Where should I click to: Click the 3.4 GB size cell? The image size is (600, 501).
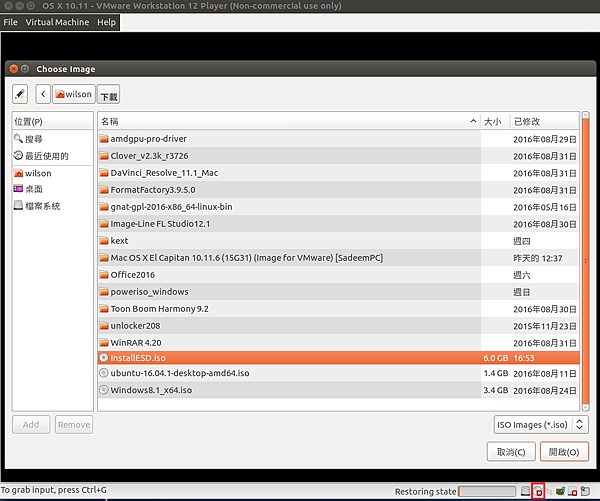tap(496, 390)
